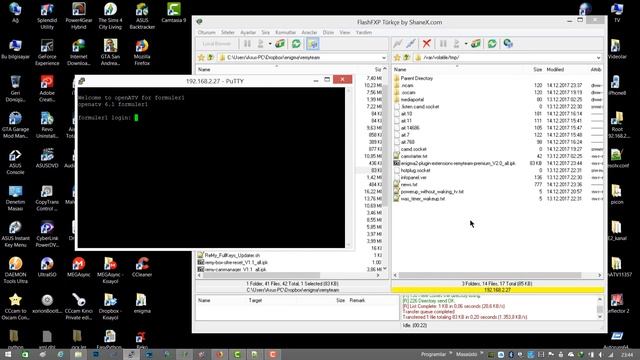Click the taskbar clock showing 23:44
The width and height of the screenshot is (640, 360).
point(627,355)
